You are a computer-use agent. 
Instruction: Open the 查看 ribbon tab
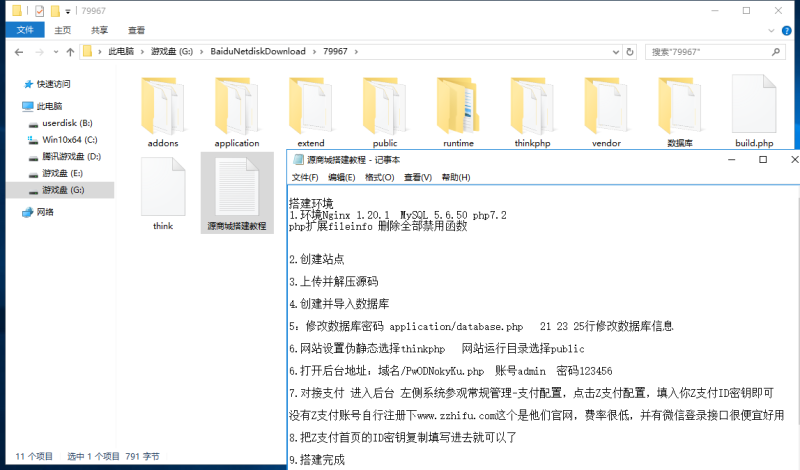[x=136, y=30]
